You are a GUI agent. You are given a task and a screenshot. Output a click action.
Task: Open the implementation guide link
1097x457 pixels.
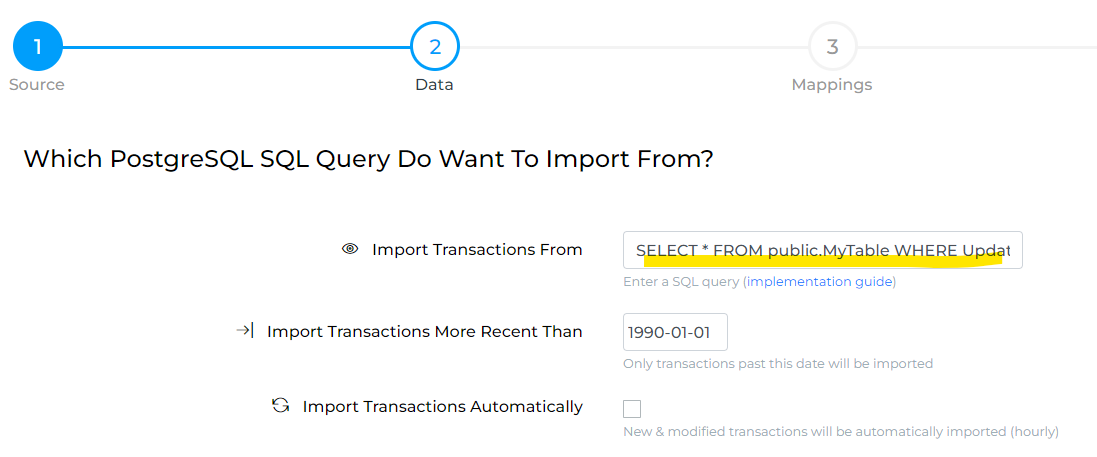click(820, 282)
